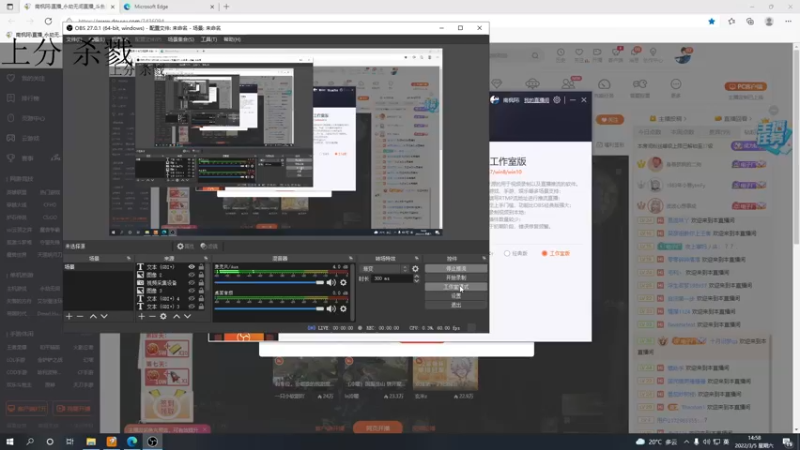Open the followed heart icon in header

579,53
